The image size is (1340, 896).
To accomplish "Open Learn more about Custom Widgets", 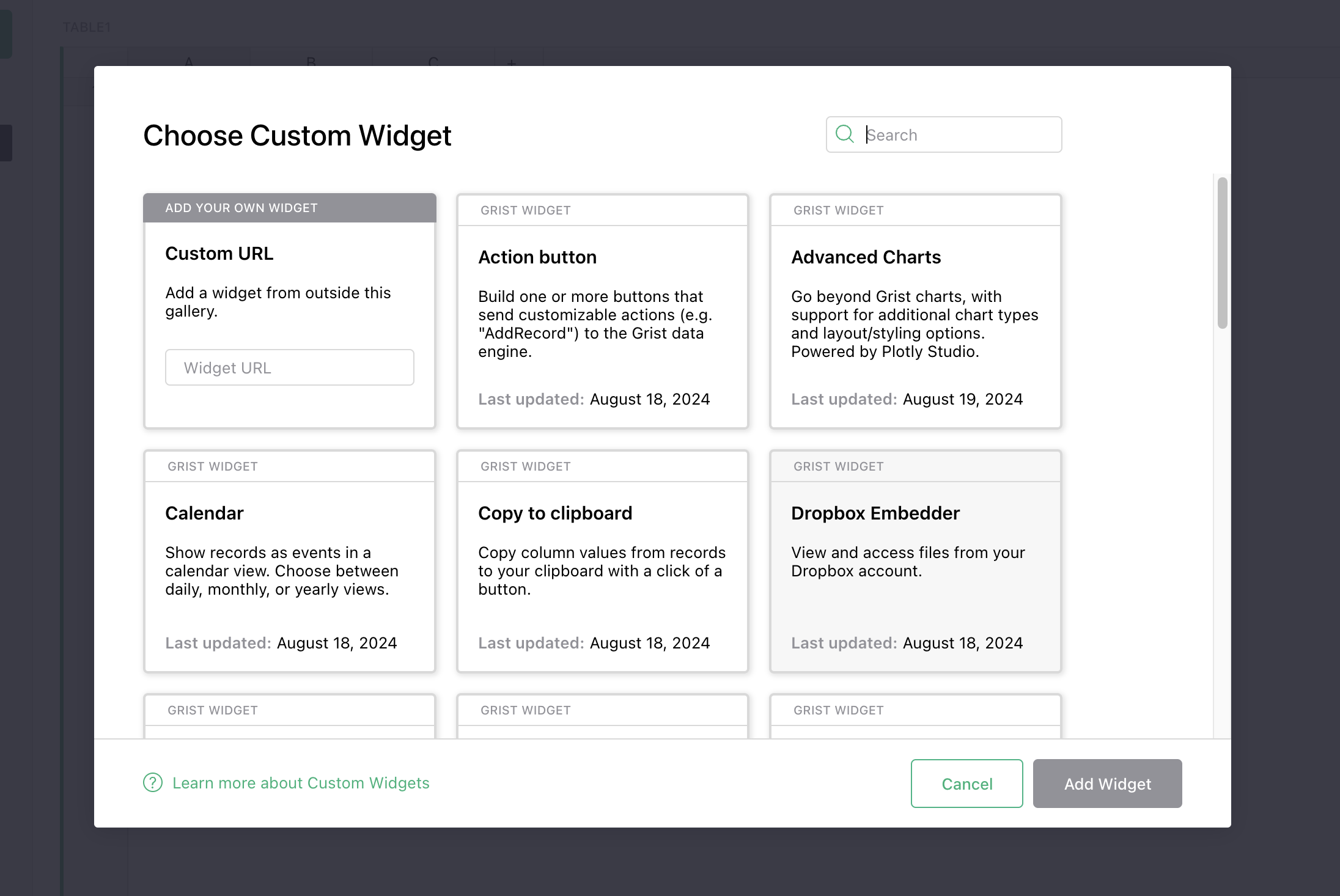I will (x=301, y=783).
